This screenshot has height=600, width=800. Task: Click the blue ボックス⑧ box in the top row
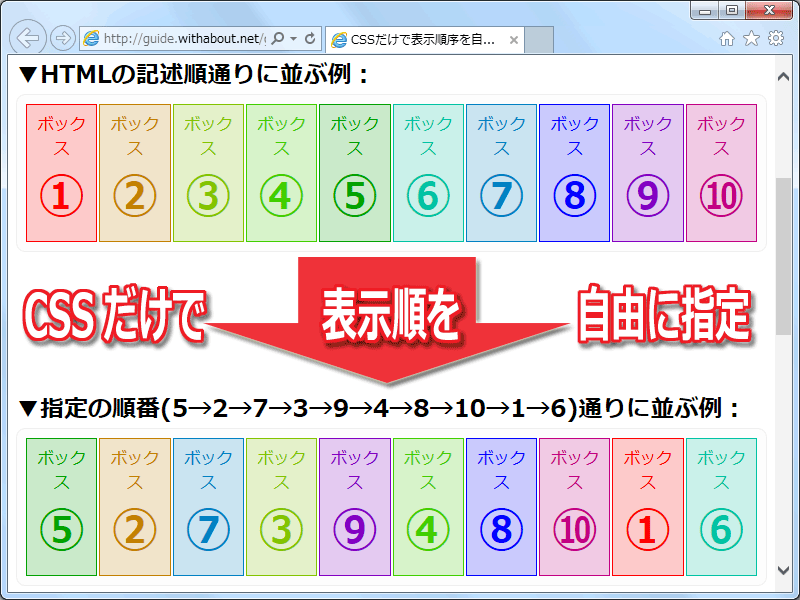575,170
